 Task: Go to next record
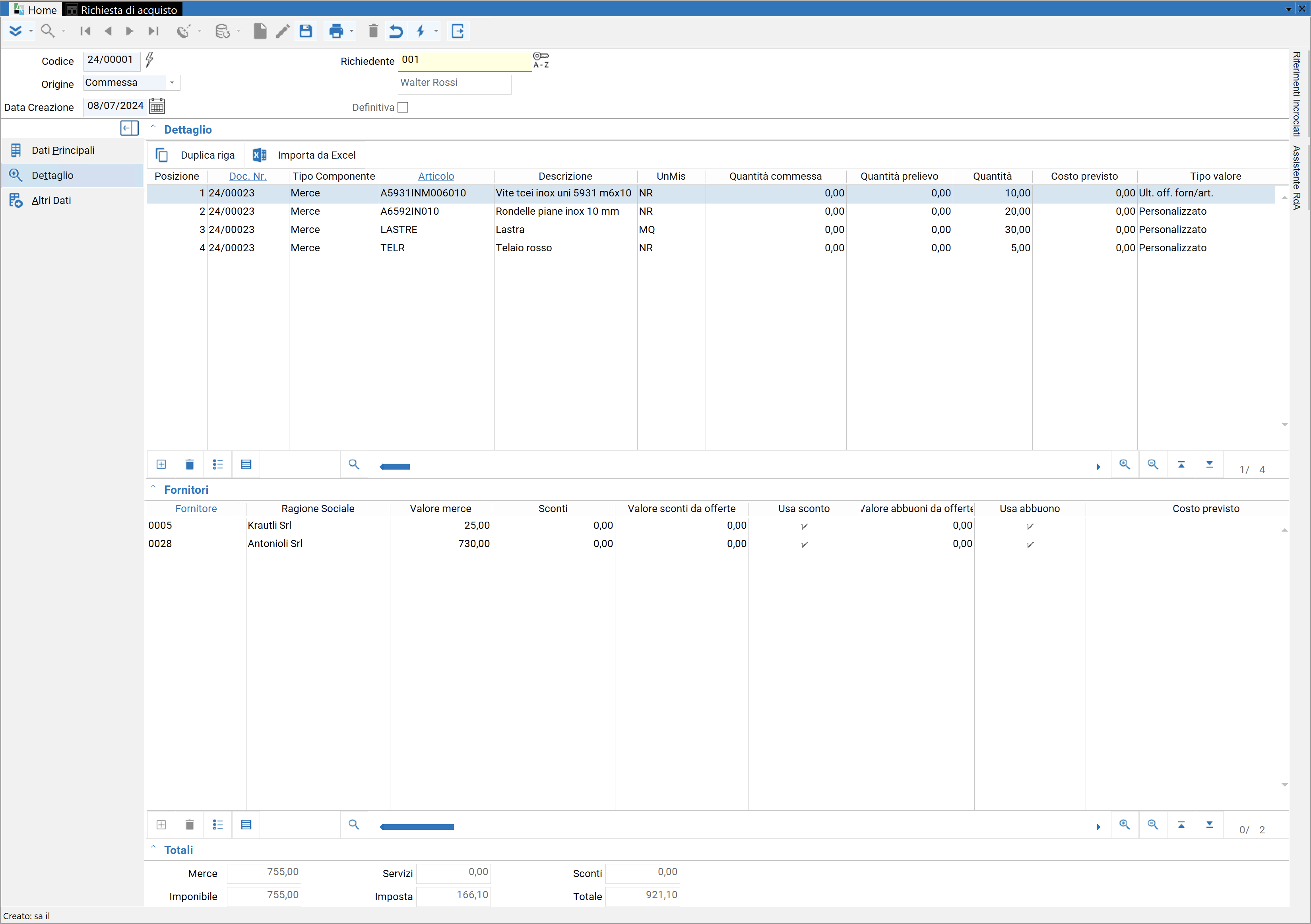click(130, 31)
